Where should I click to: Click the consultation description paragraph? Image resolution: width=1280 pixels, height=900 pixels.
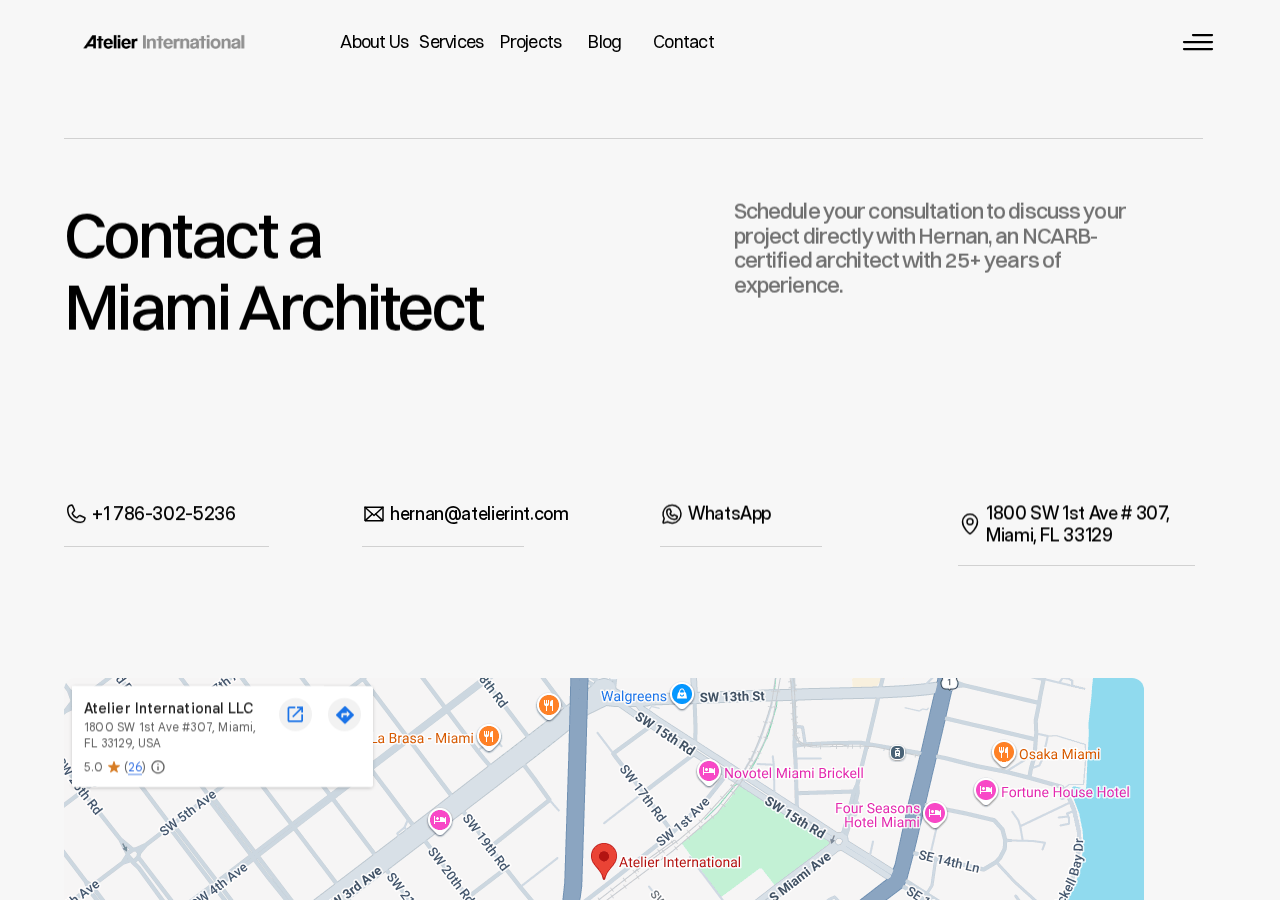[x=930, y=248]
